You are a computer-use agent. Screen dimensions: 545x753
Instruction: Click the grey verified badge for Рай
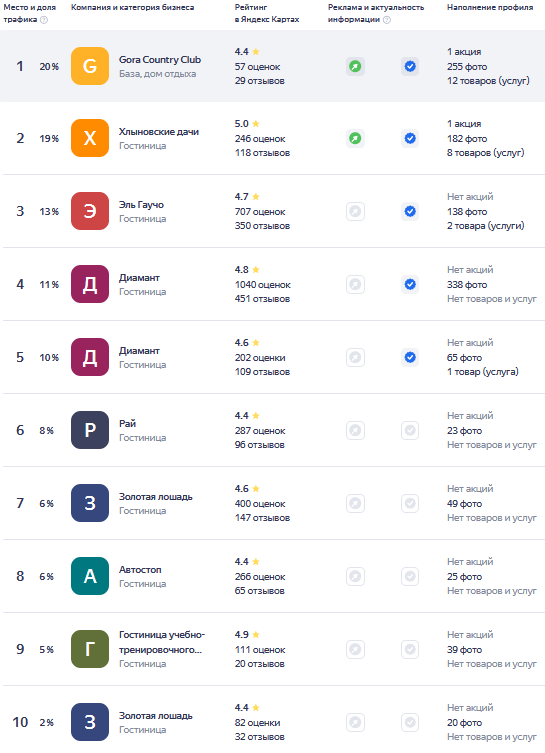point(410,430)
